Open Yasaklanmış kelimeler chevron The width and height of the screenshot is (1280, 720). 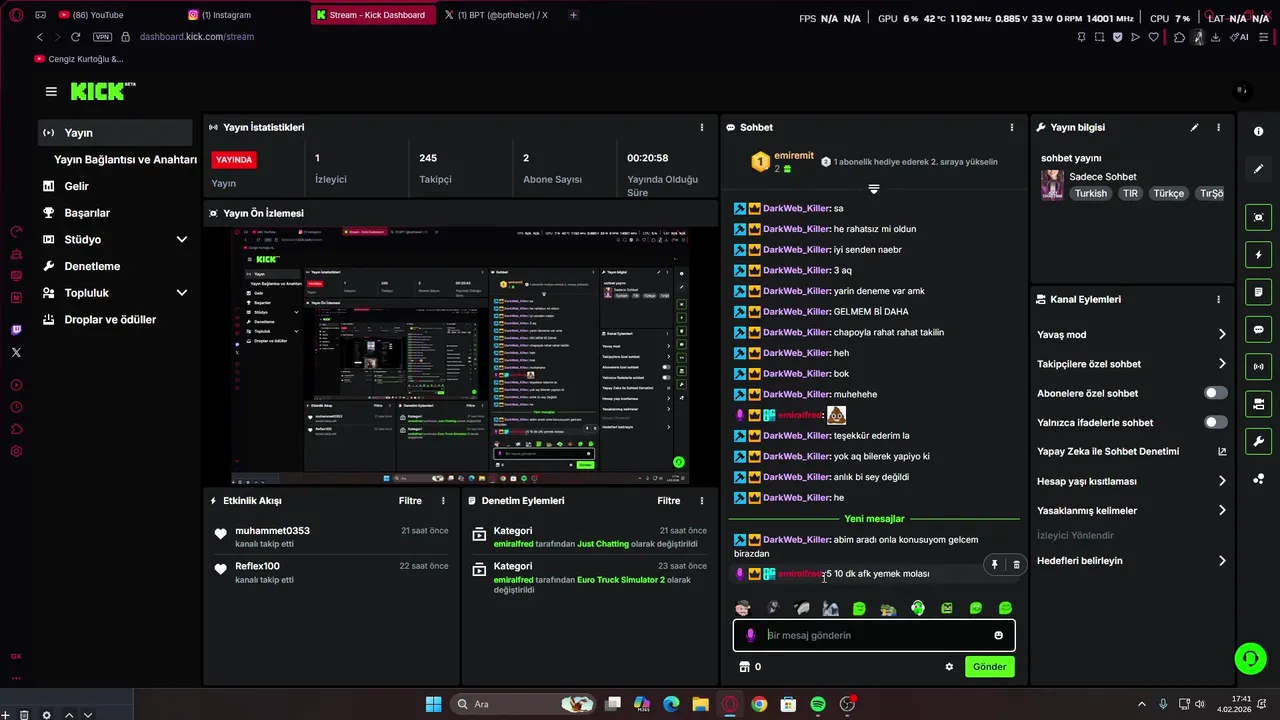pyautogui.click(x=1221, y=511)
